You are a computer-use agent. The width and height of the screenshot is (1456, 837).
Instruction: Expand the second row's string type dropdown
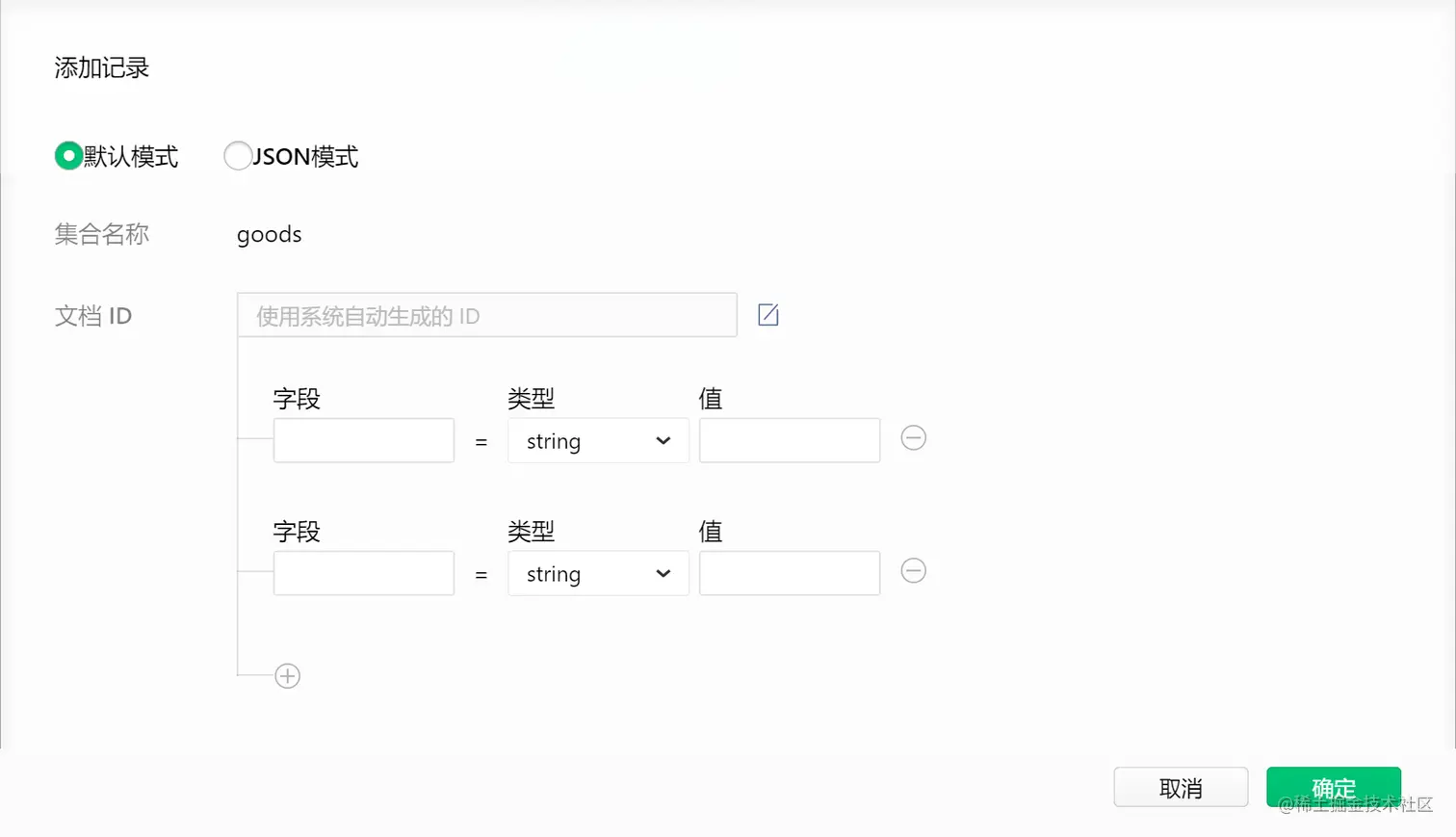click(x=598, y=574)
